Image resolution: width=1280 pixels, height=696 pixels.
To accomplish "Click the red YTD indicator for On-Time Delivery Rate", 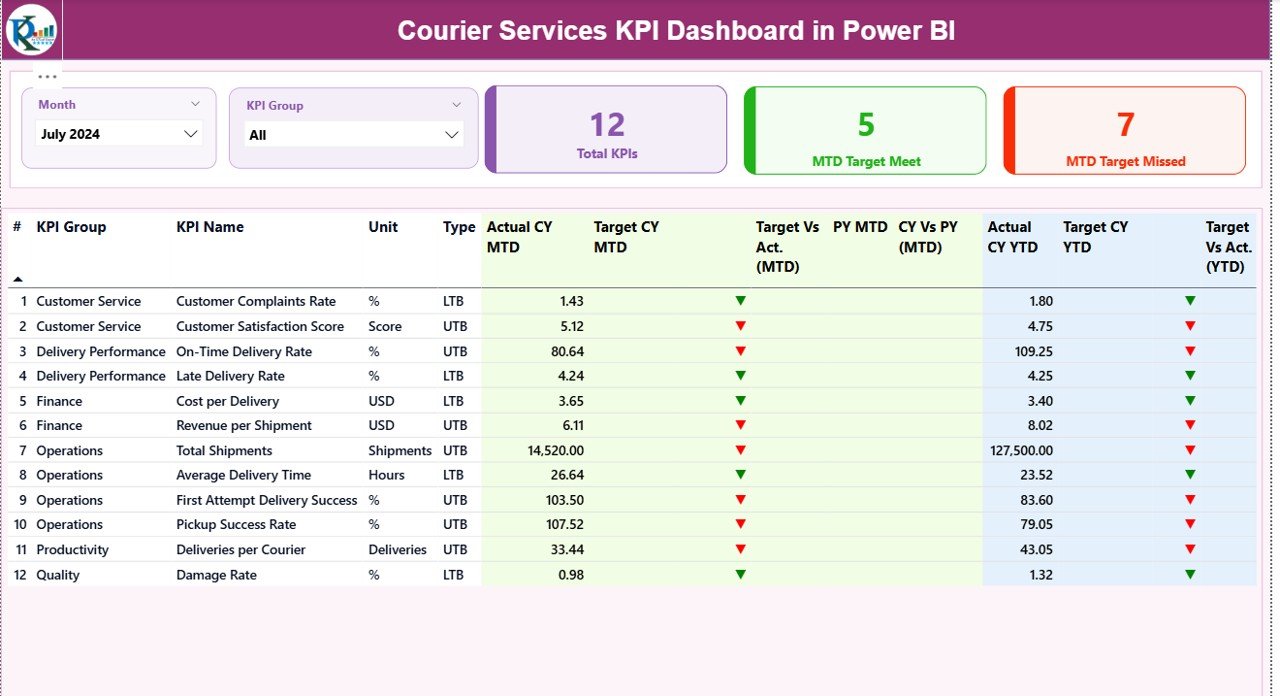I will click(1190, 351).
